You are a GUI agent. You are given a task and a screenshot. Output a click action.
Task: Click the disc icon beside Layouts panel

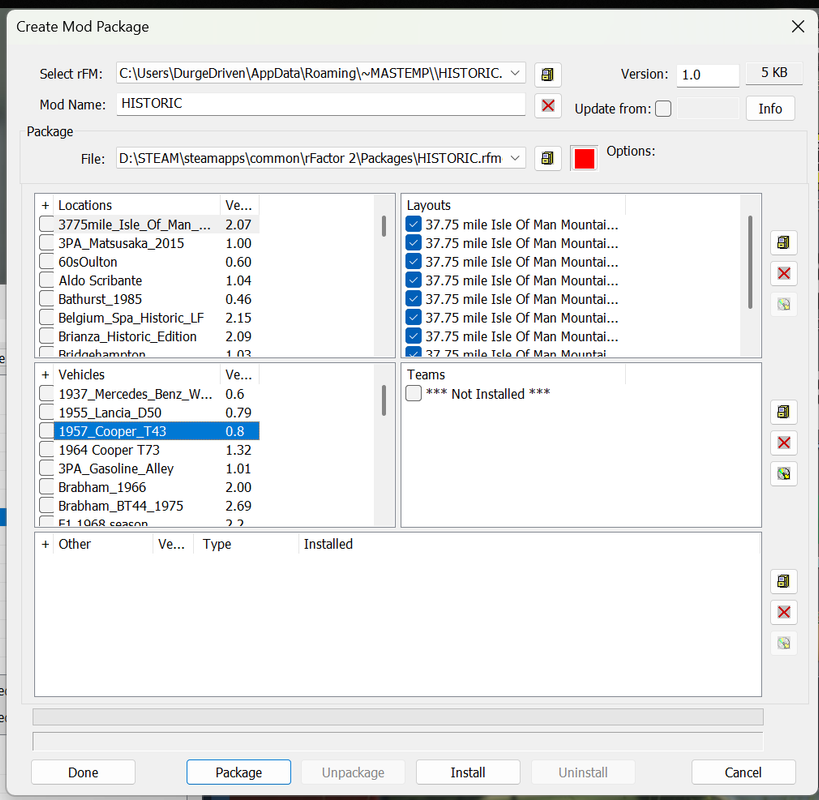pos(783,304)
